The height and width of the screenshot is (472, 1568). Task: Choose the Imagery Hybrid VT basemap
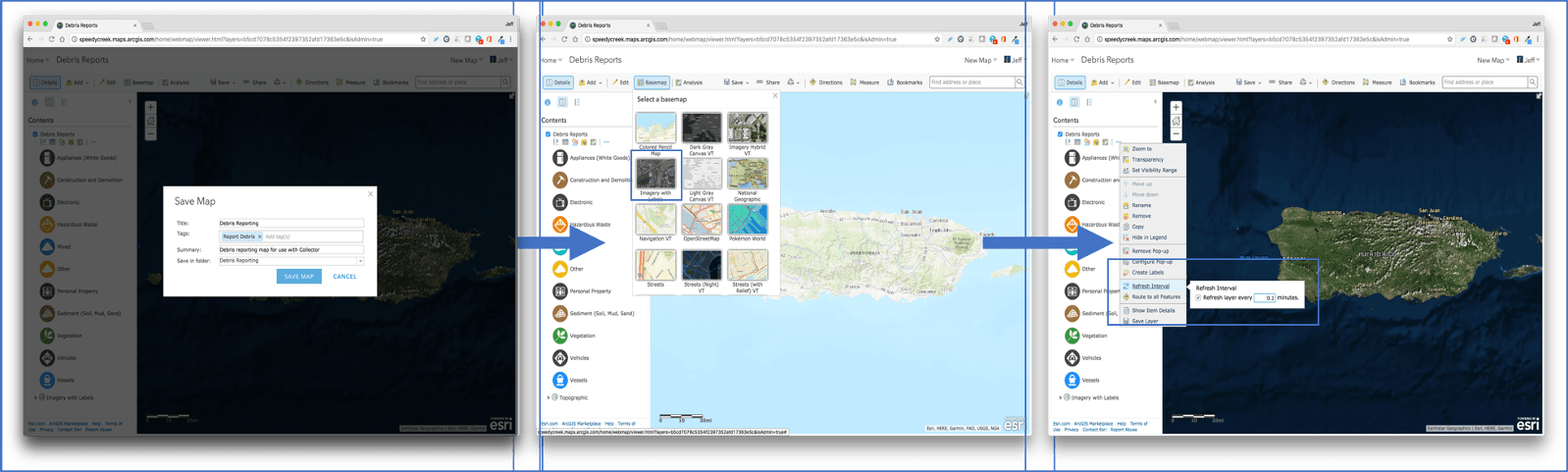[x=747, y=128]
